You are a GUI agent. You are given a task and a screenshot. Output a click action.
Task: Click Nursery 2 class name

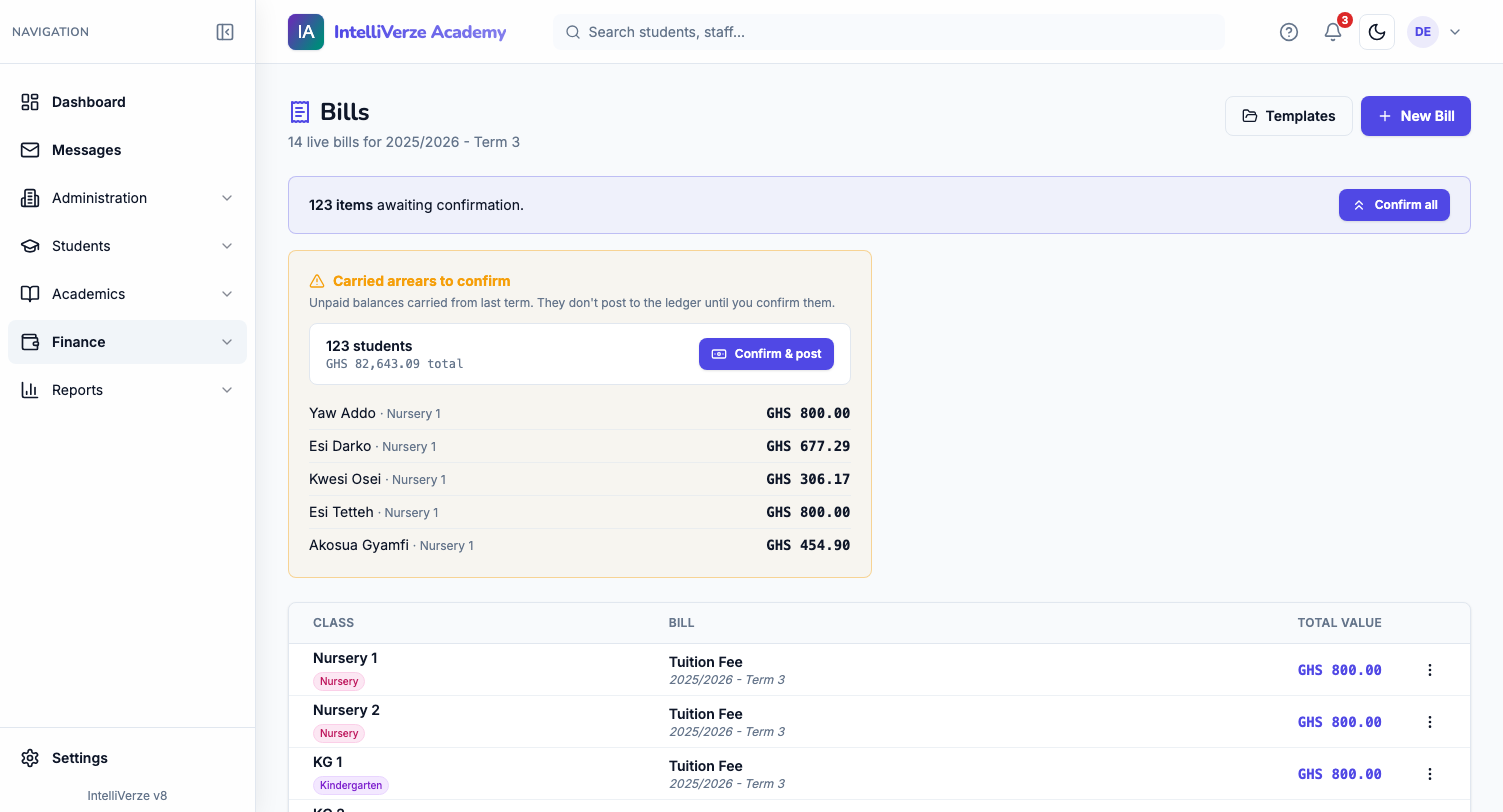[x=346, y=710]
